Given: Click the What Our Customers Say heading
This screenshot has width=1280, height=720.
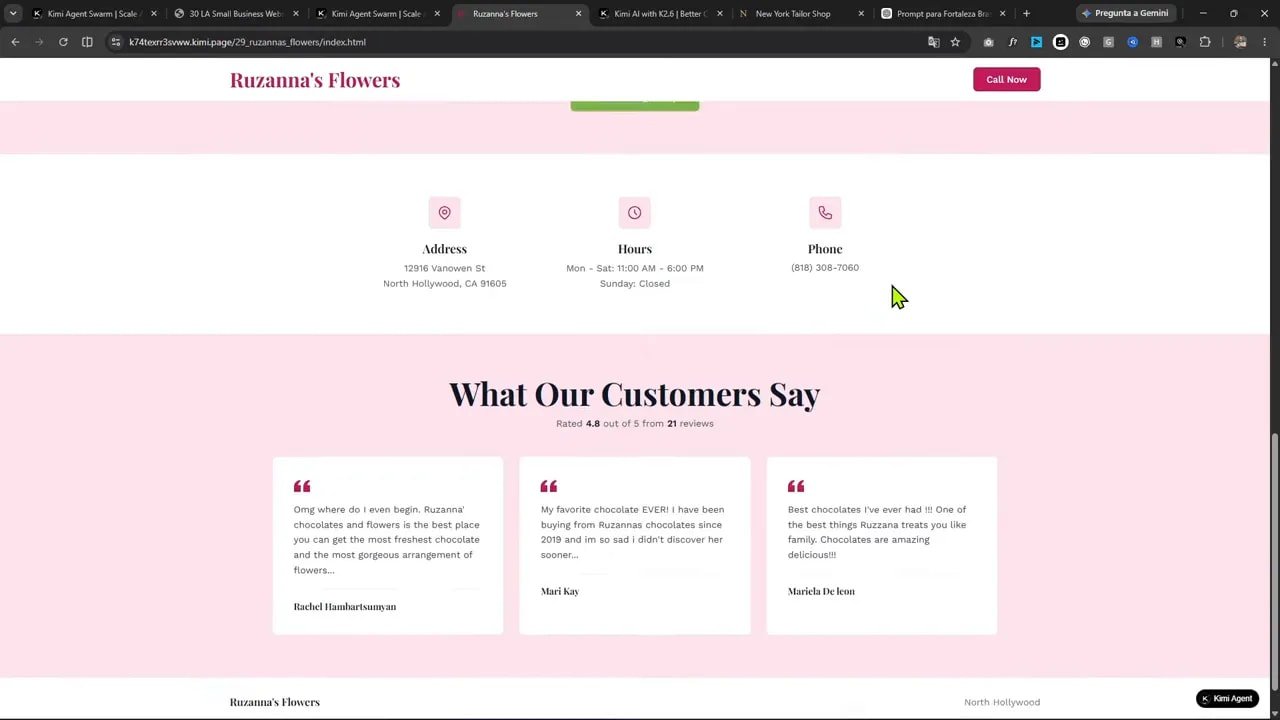Looking at the screenshot, I should click(x=634, y=394).
